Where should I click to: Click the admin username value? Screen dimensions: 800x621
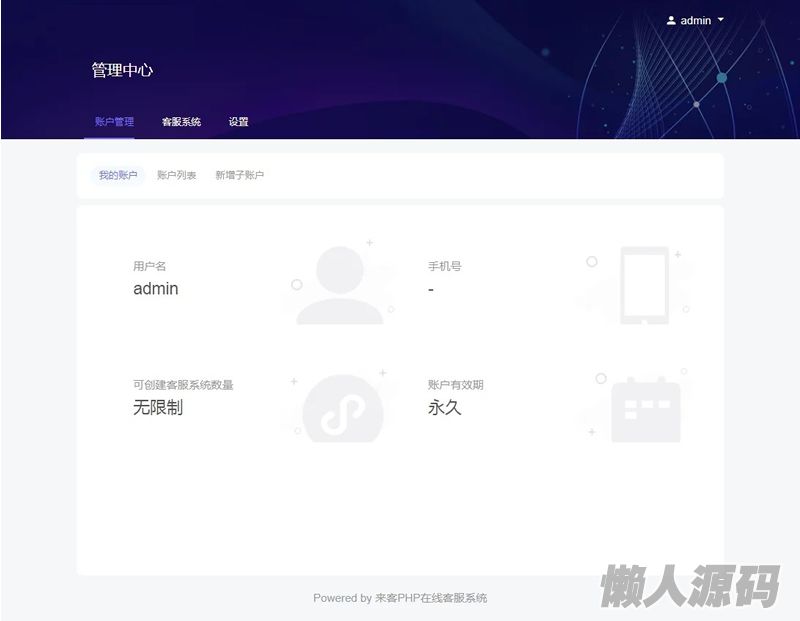point(156,289)
